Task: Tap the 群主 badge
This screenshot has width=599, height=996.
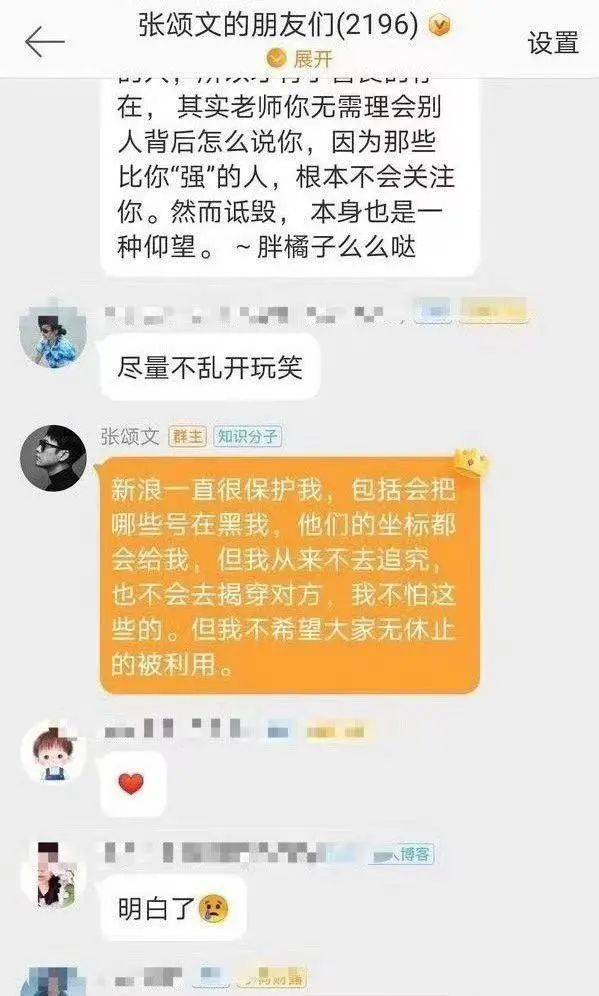Action: coord(187,436)
